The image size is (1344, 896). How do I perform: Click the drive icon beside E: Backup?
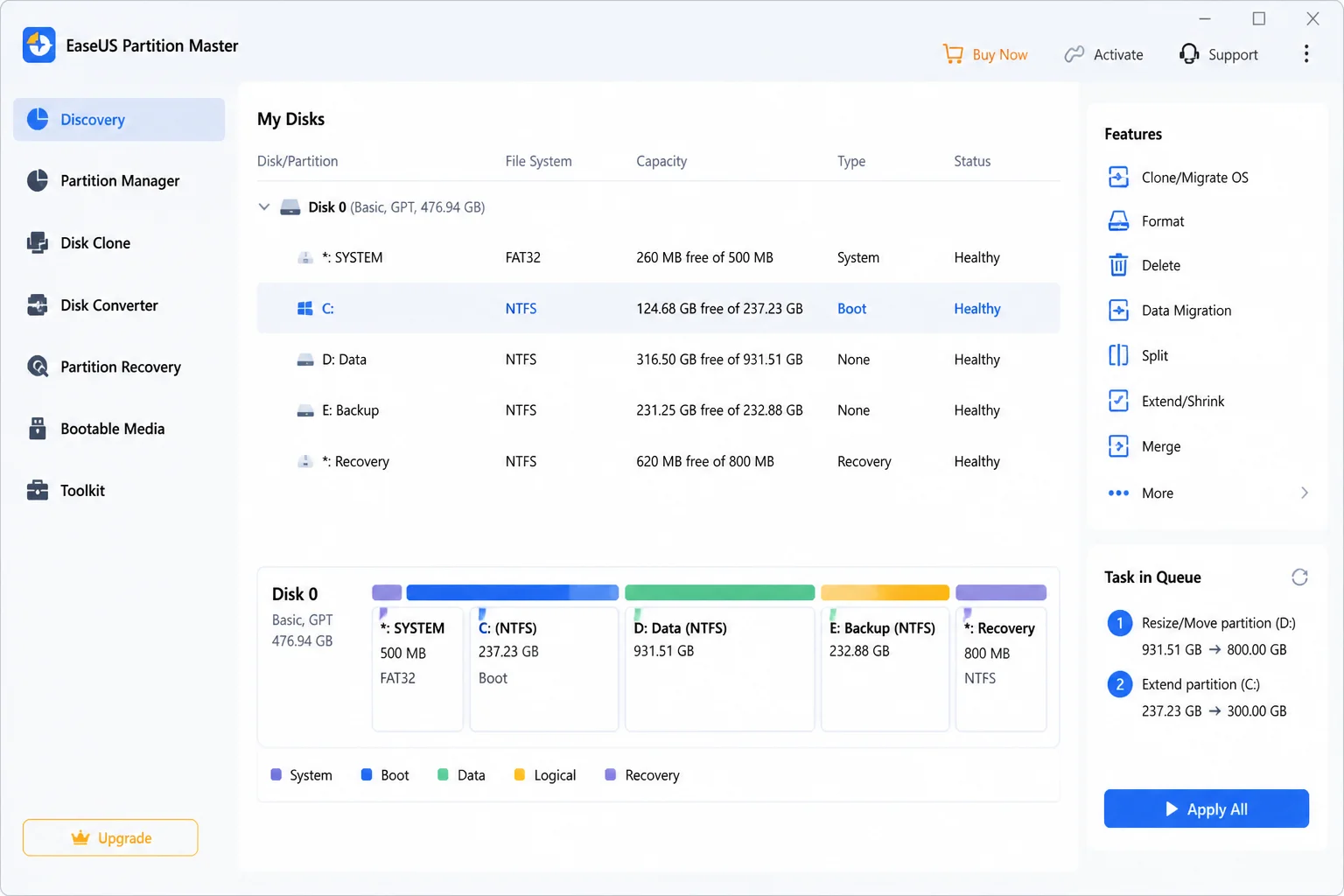click(305, 410)
